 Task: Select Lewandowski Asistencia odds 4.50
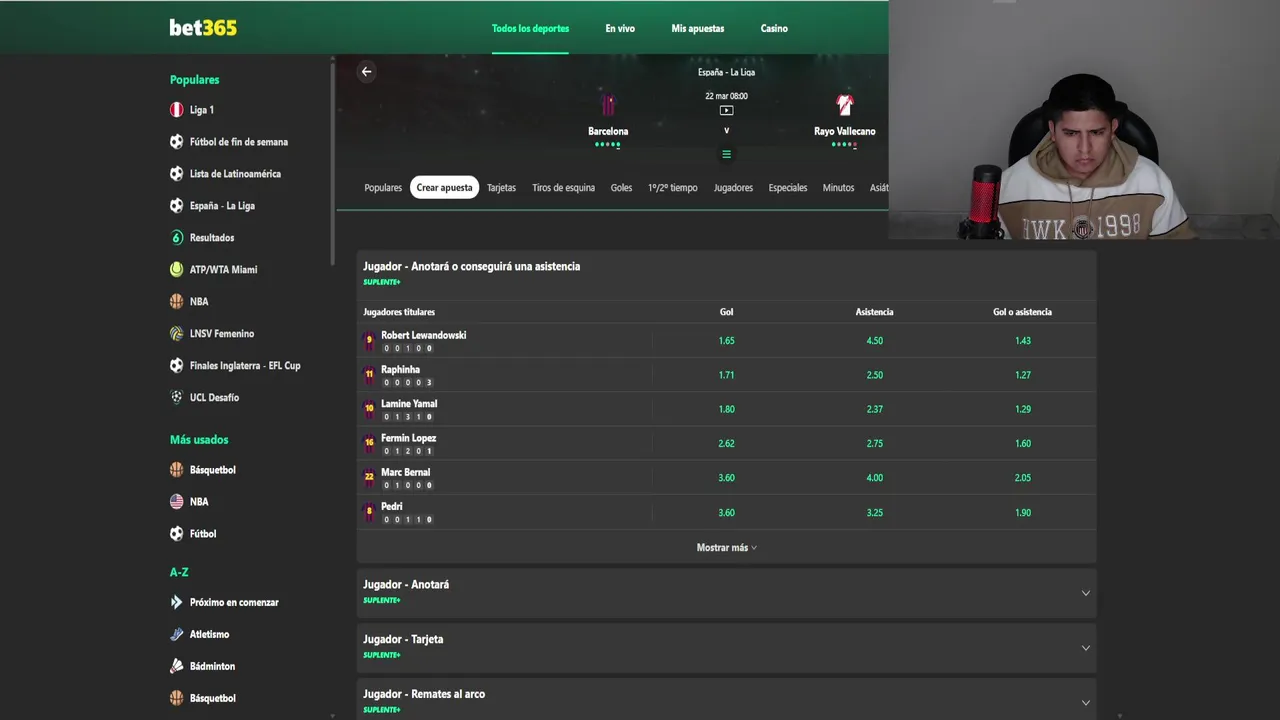click(x=874, y=341)
